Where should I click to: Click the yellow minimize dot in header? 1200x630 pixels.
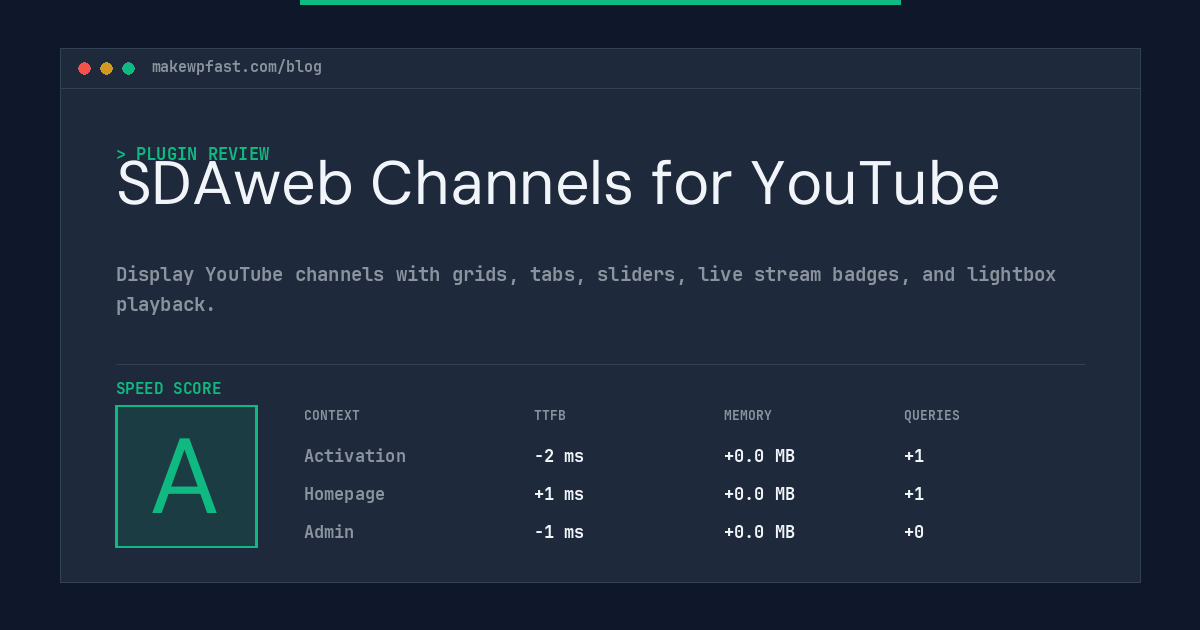[x=106, y=68]
